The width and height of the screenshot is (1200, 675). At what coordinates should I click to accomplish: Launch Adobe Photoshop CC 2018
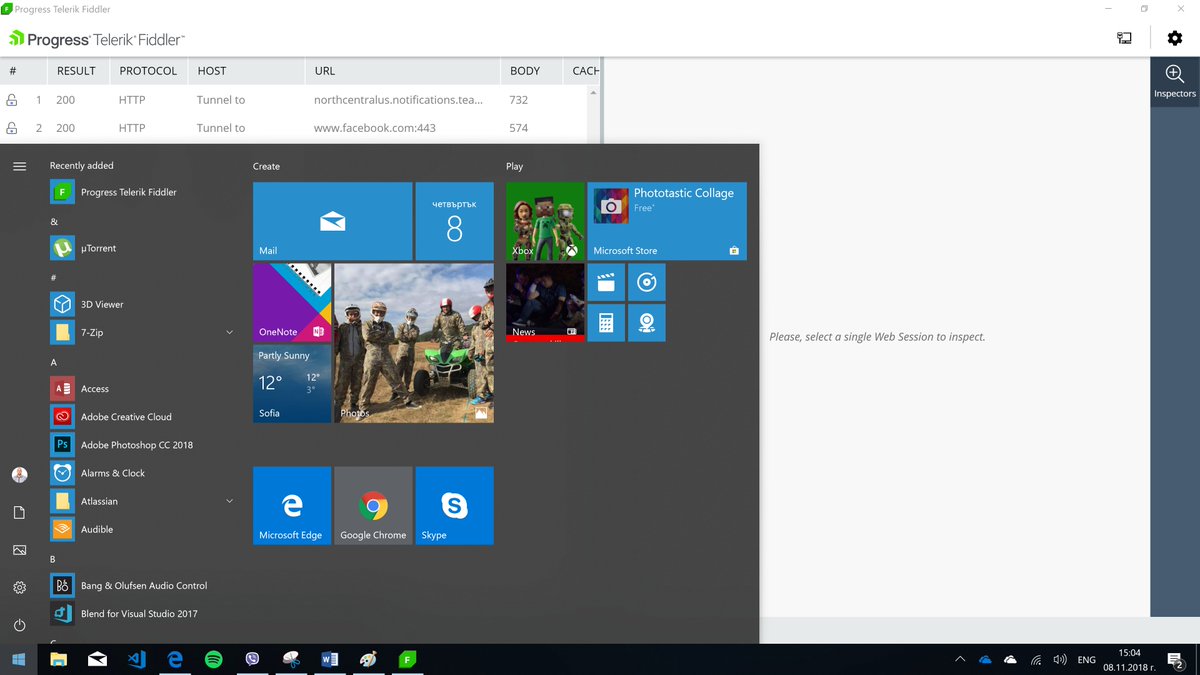(x=143, y=445)
